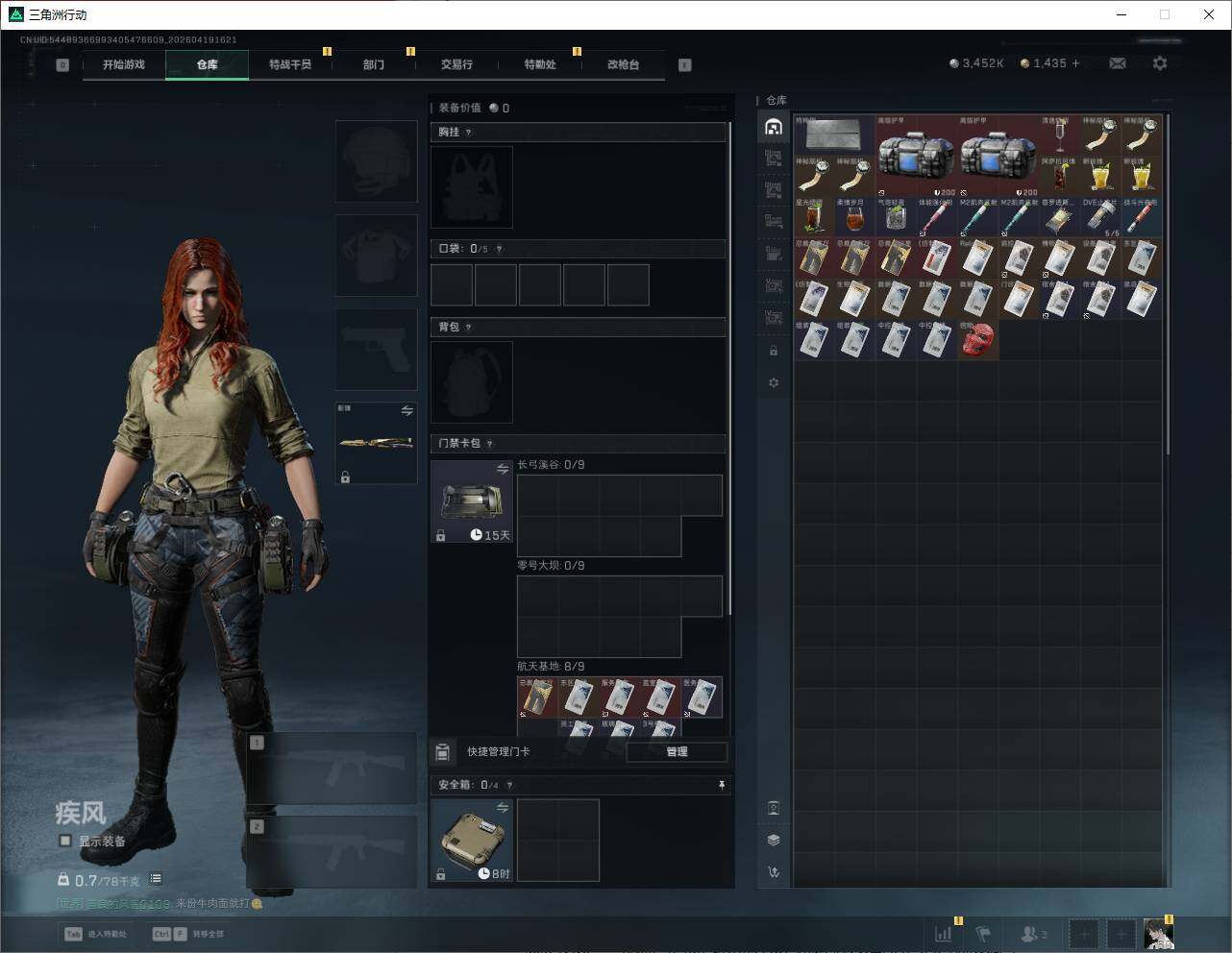
Task: Click the first team invite plus slot
Action: (1084, 933)
